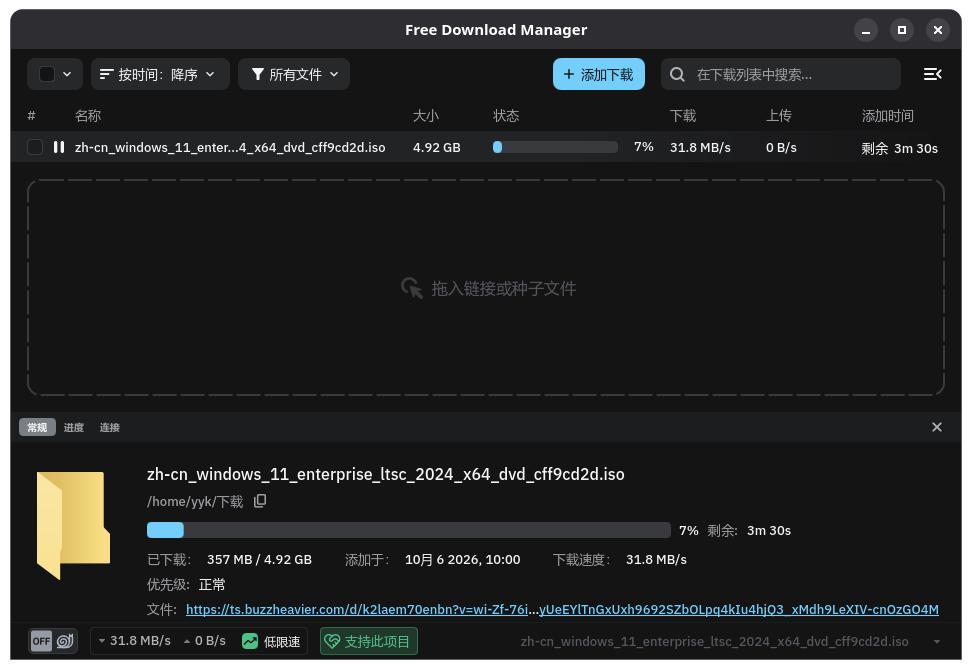Open the yellow folder icon
This screenshot has width=972, height=670.
pos(73,525)
